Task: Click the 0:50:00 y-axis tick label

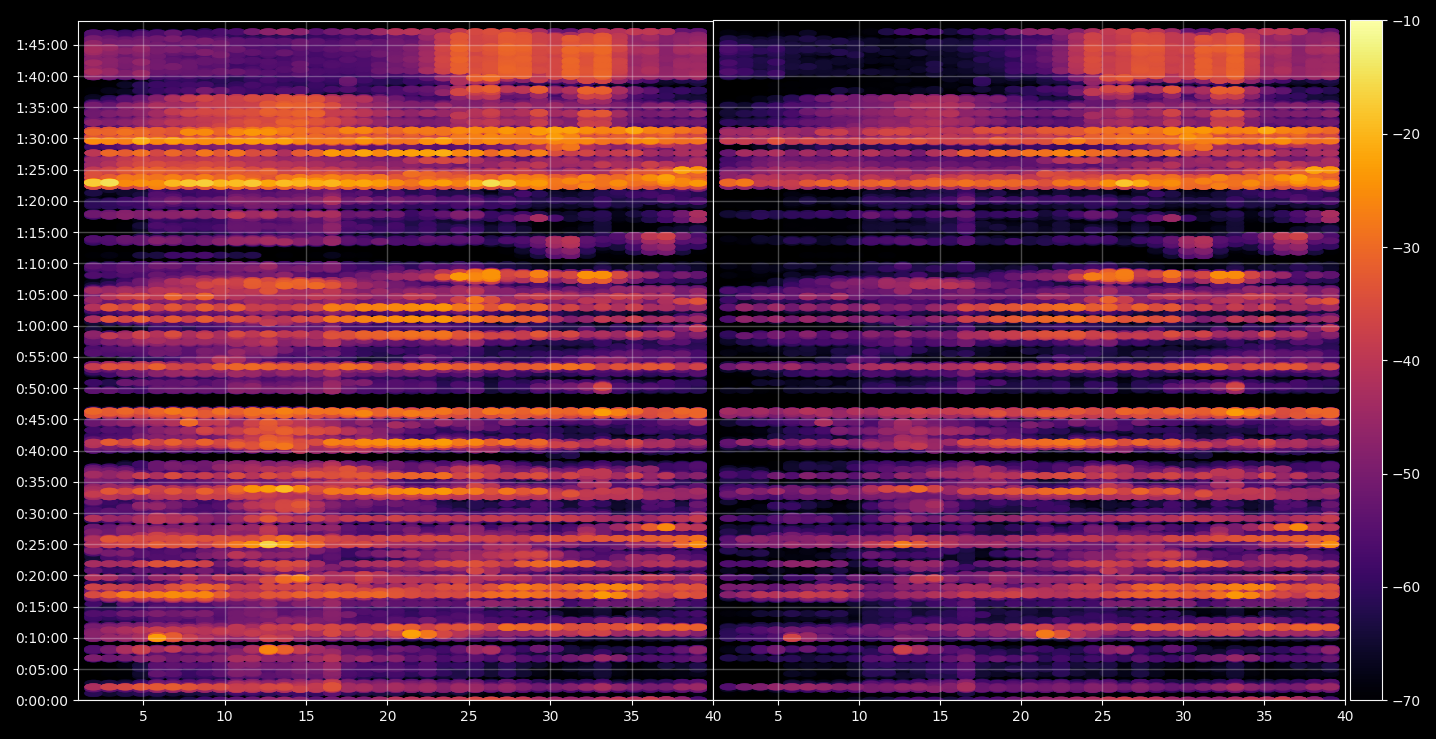Action: point(43,389)
